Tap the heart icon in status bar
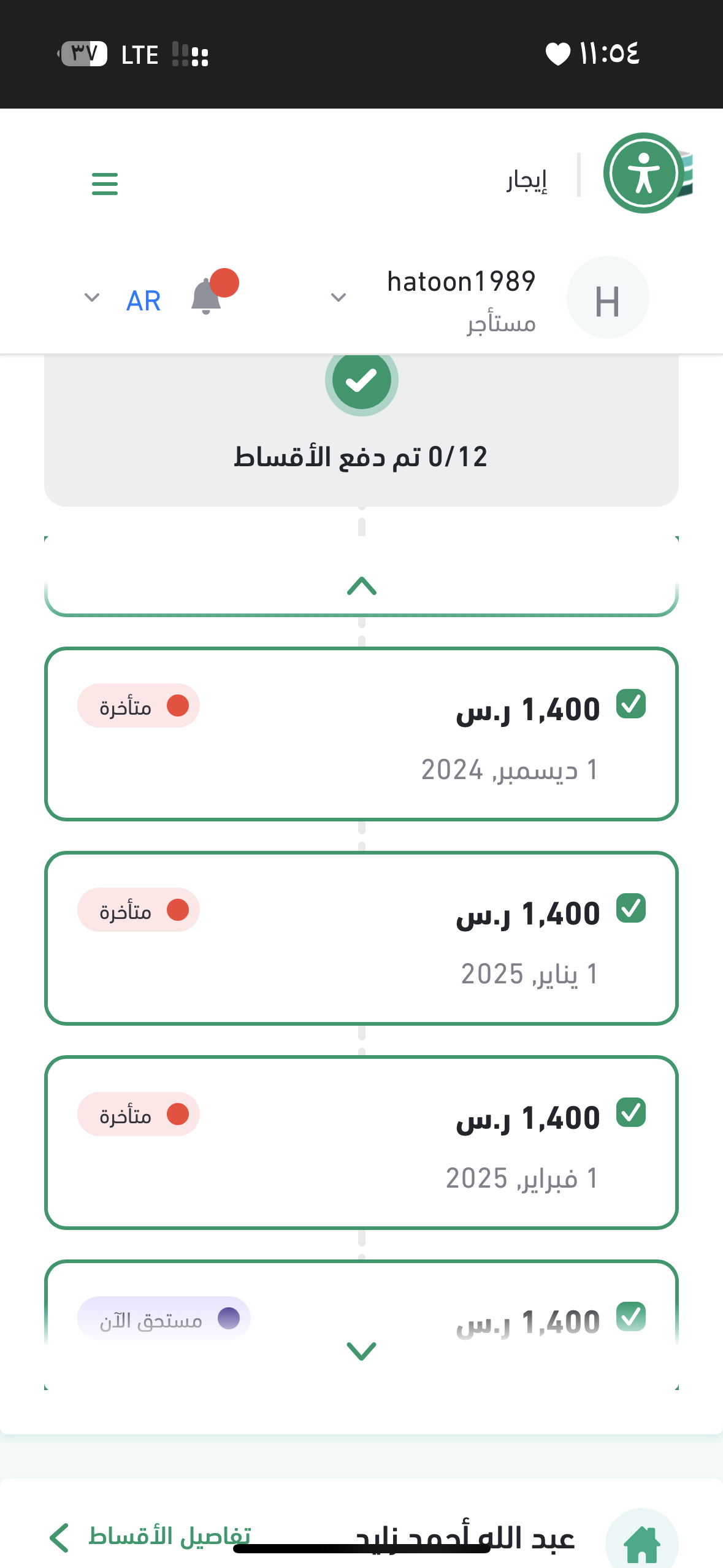 point(557,54)
